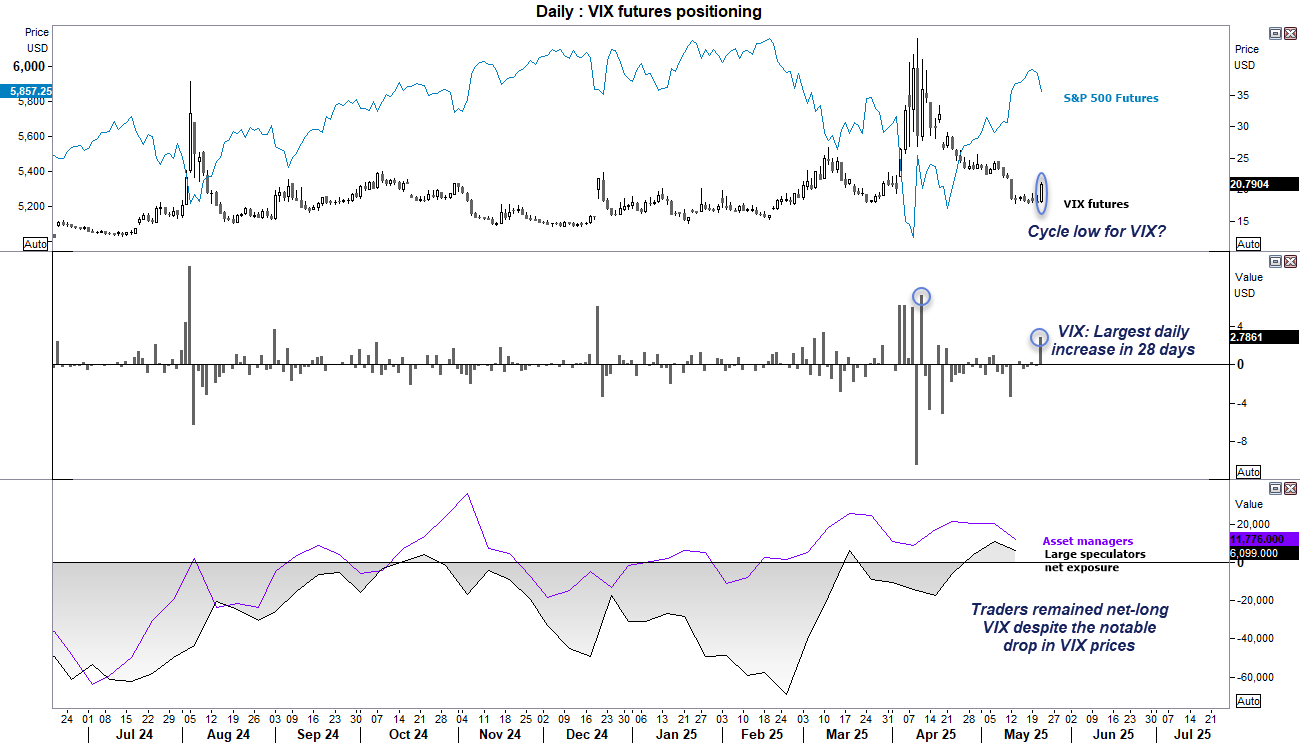Screen dimensions: 1300x744
Task: Click Auto on the VIX futures right axis
Action: coord(1248,243)
